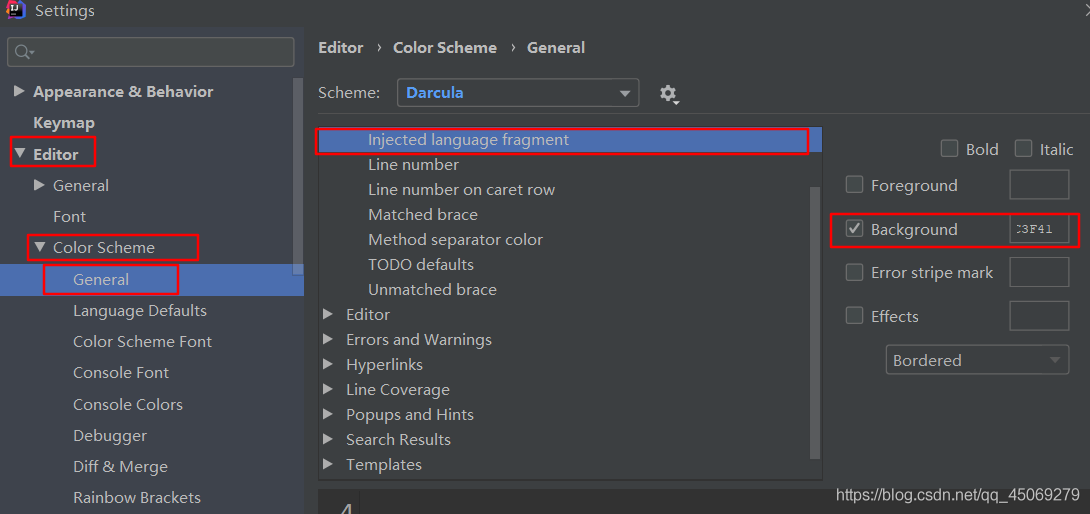The width and height of the screenshot is (1090, 514).
Task: Expand Errors and Warnings group
Action: click(329, 339)
